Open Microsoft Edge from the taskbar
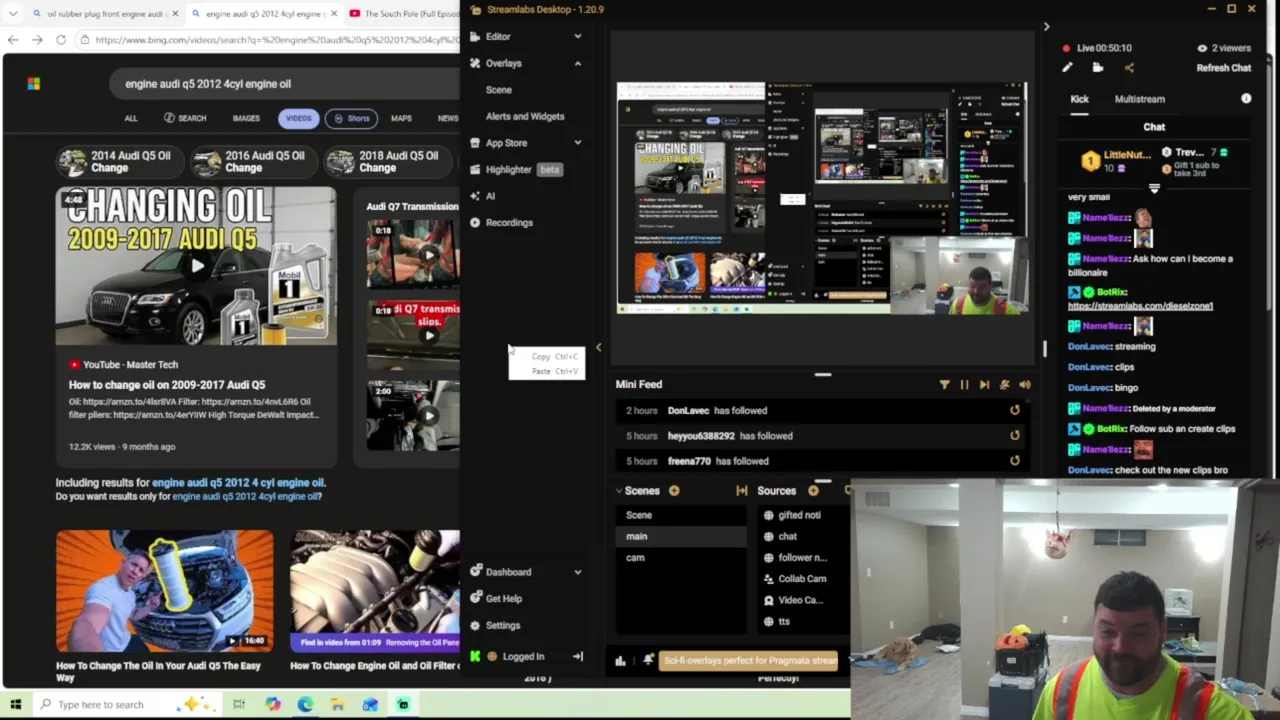 [305, 704]
